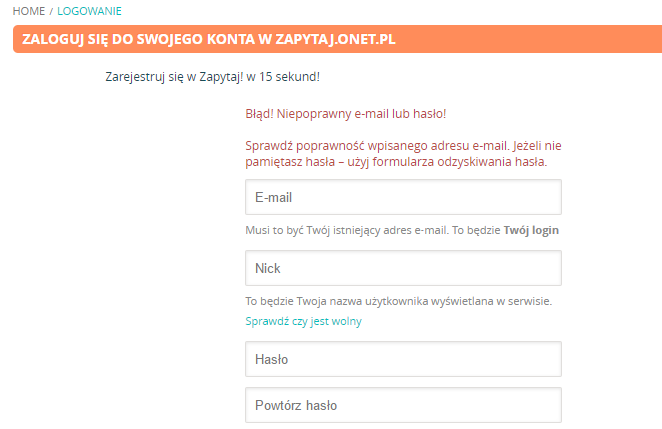Focus the Hasło password field
The width and height of the screenshot is (662, 429).
click(x=403, y=358)
